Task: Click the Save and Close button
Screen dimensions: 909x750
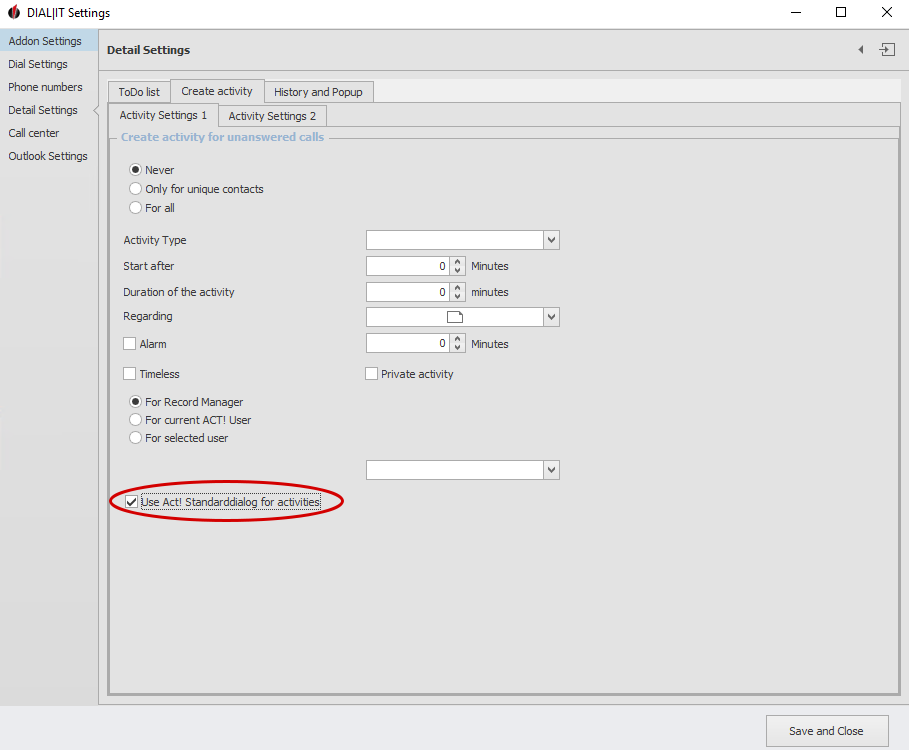Action: click(827, 731)
